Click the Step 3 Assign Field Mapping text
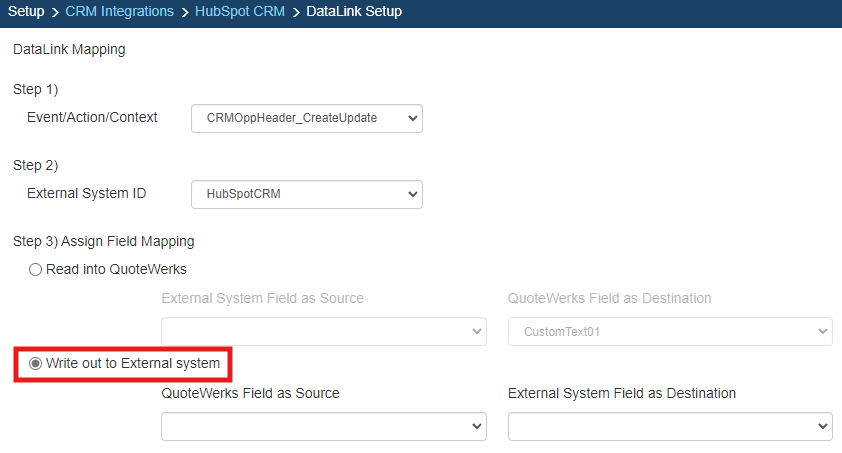 [x=103, y=241]
